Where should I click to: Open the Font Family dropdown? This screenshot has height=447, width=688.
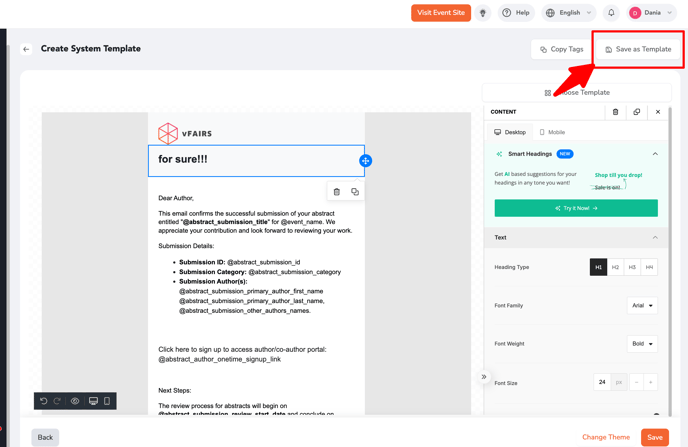coord(642,306)
